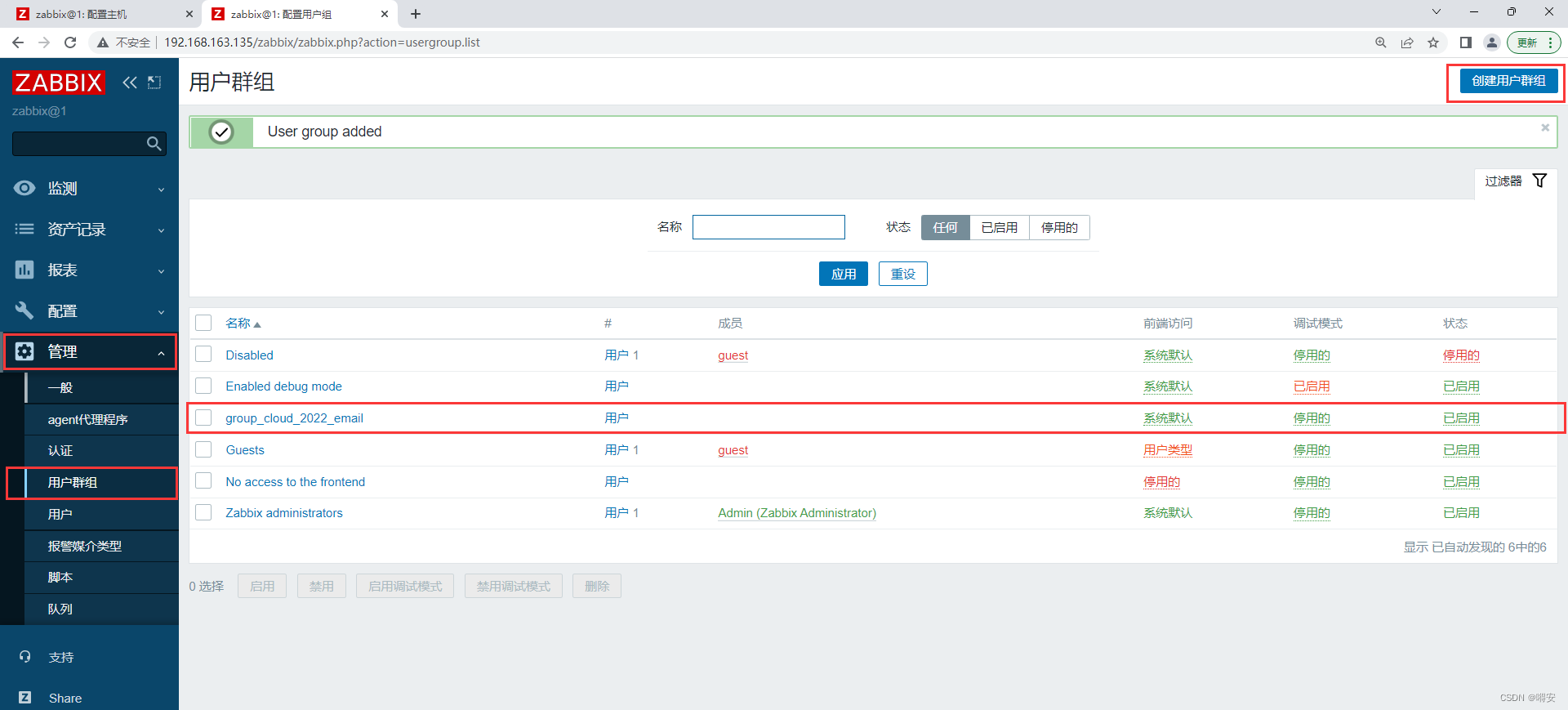This screenshot has height=710, width=1568.
Task: Click the Inventory list icon
Action: [x=24, y=229]
